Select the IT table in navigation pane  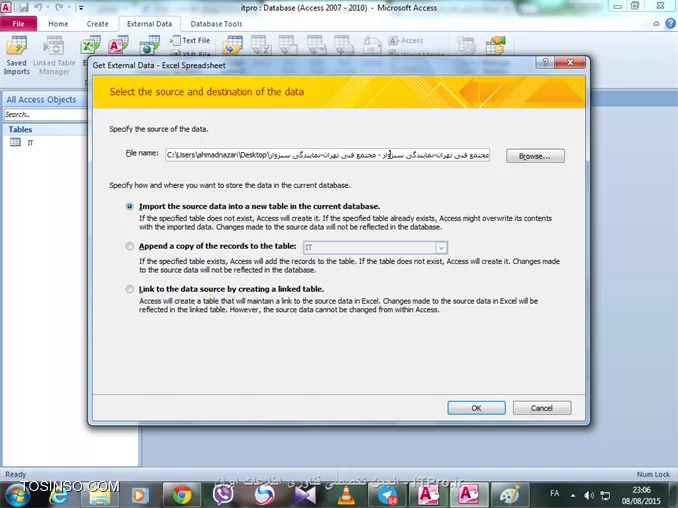coord(30,144)
